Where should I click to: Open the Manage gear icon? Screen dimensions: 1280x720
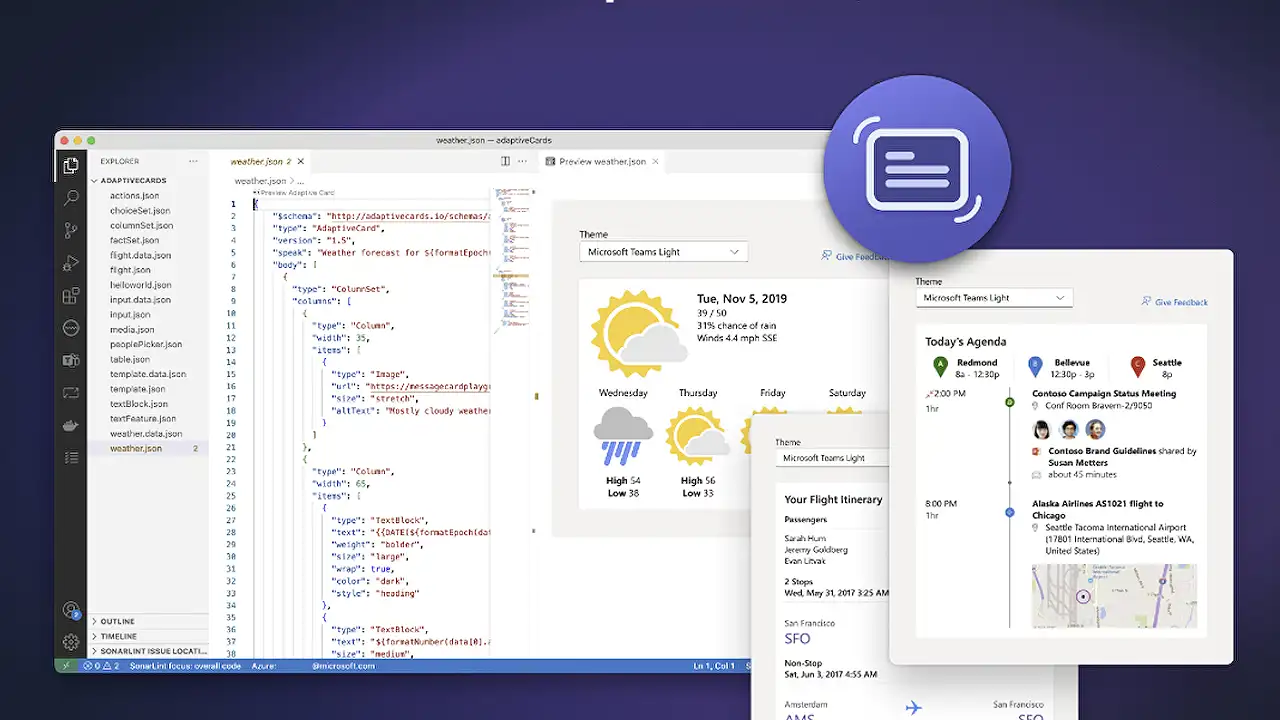[71, 642]
